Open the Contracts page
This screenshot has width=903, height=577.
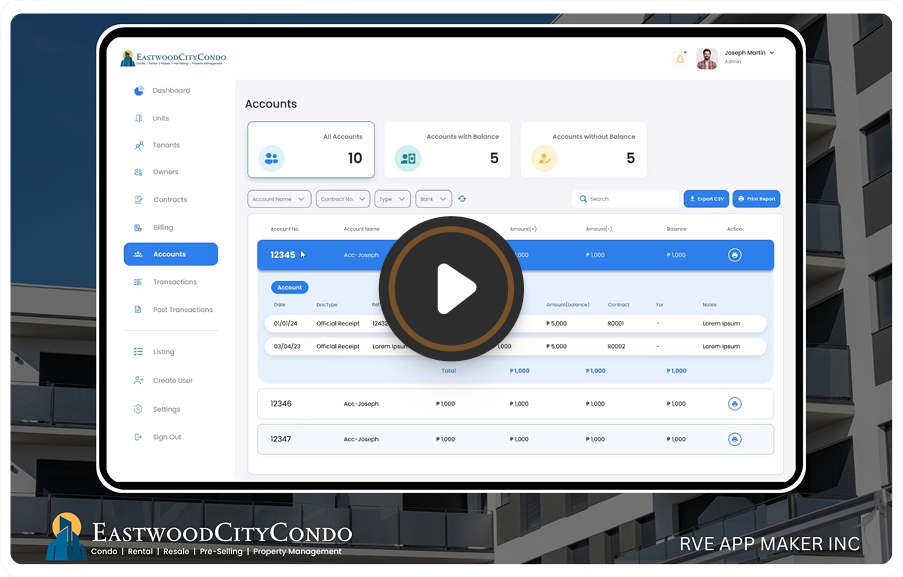[x=170, y=199]
